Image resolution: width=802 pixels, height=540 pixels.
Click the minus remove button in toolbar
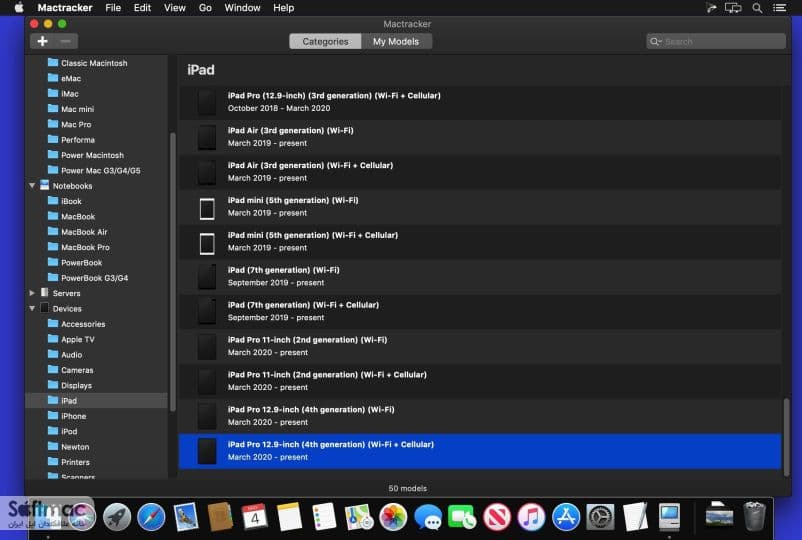point(66,41)
